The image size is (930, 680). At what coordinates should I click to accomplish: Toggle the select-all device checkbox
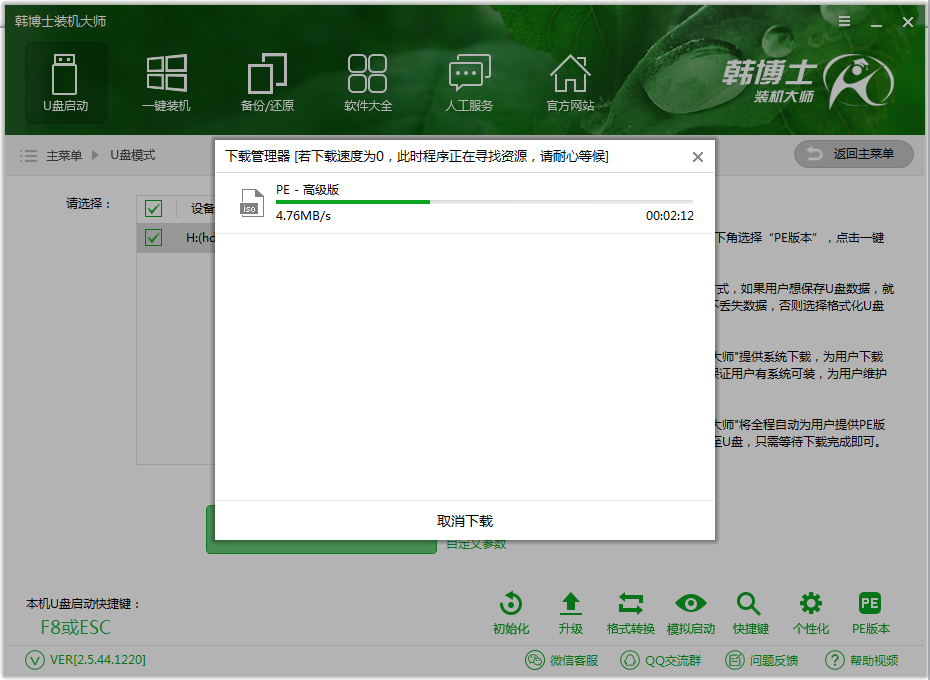click(x=154, y=208)
